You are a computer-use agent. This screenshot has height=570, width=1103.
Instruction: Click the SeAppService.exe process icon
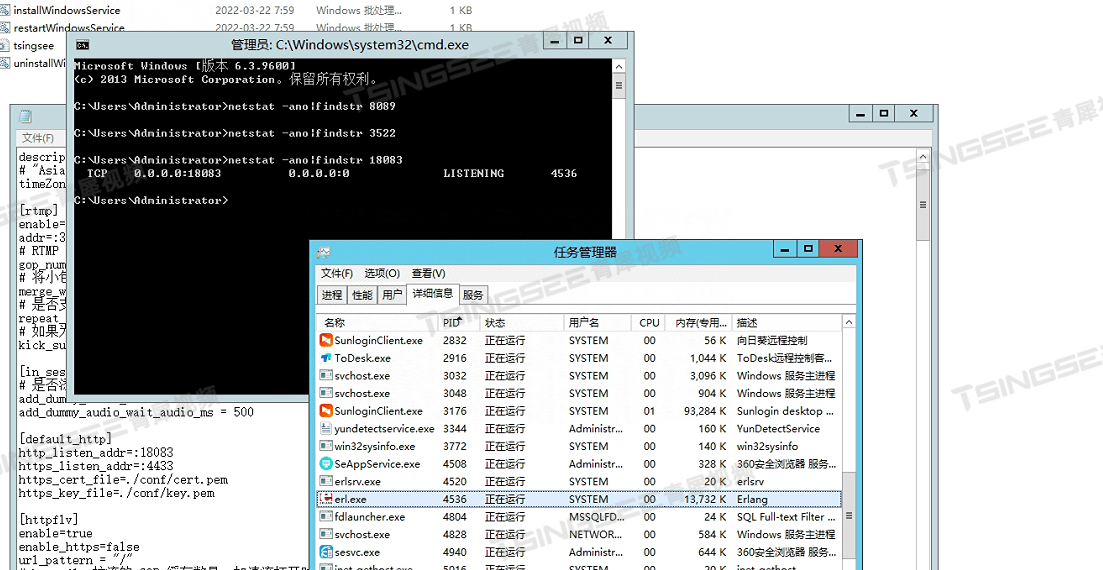tap(326, 464)
